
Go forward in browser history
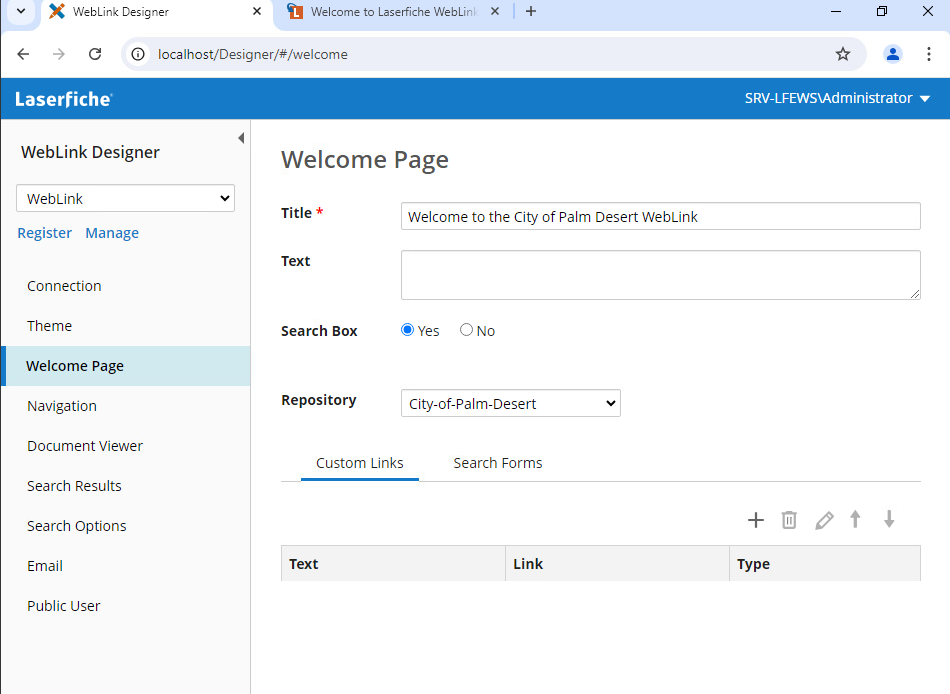(x=59, y=54)
